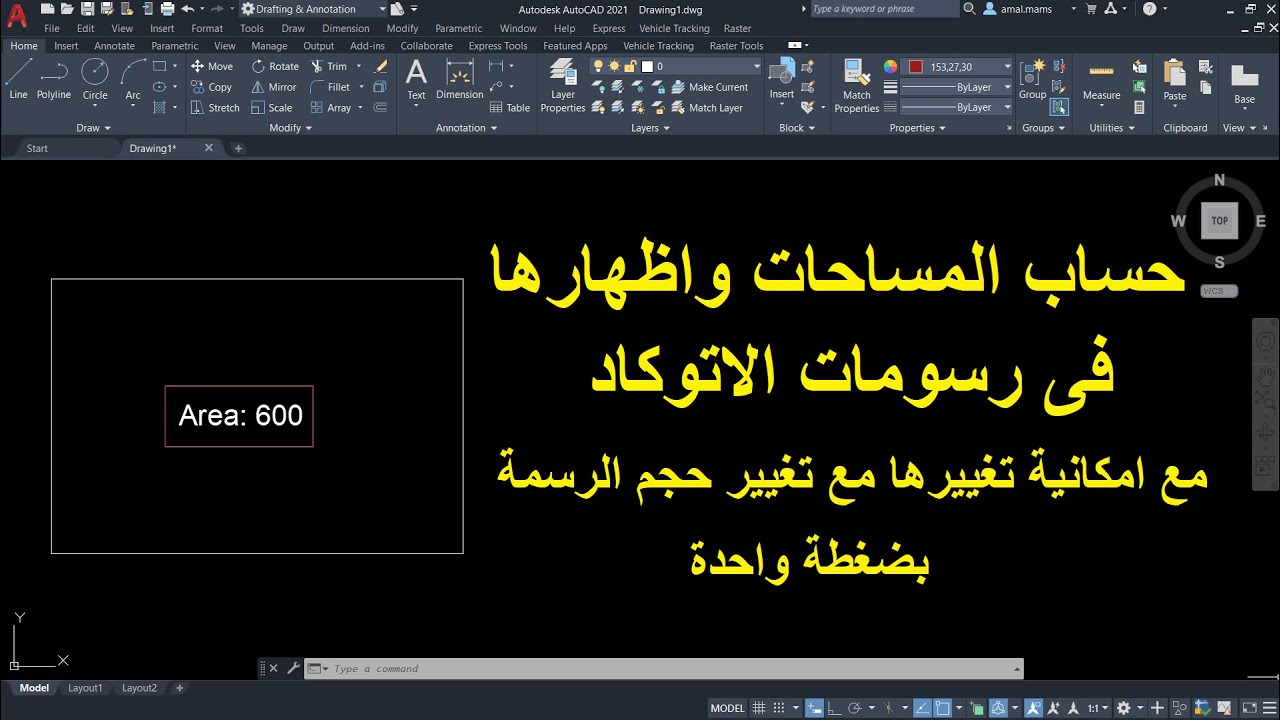Open the annotation scale 1:1 dropdown
This screenshot has width=1280, height=720.
coord(1096,708)
